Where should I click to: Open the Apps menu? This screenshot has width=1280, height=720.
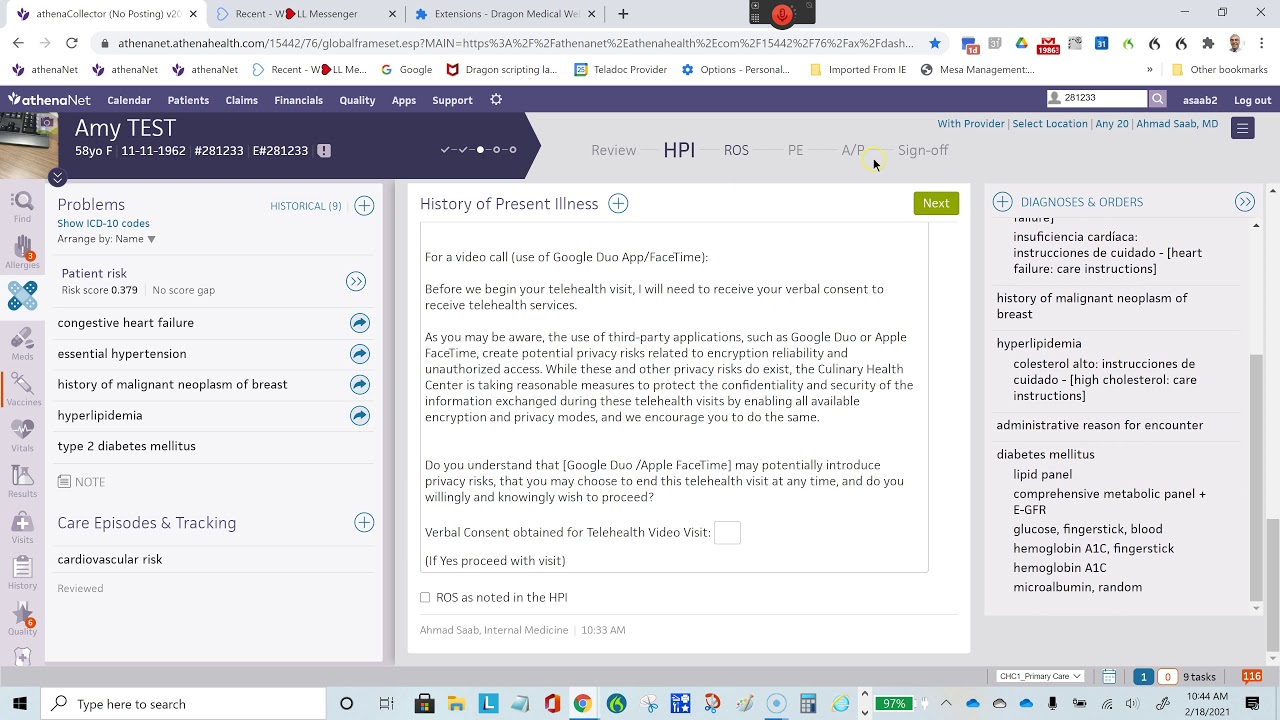[404, 100]
